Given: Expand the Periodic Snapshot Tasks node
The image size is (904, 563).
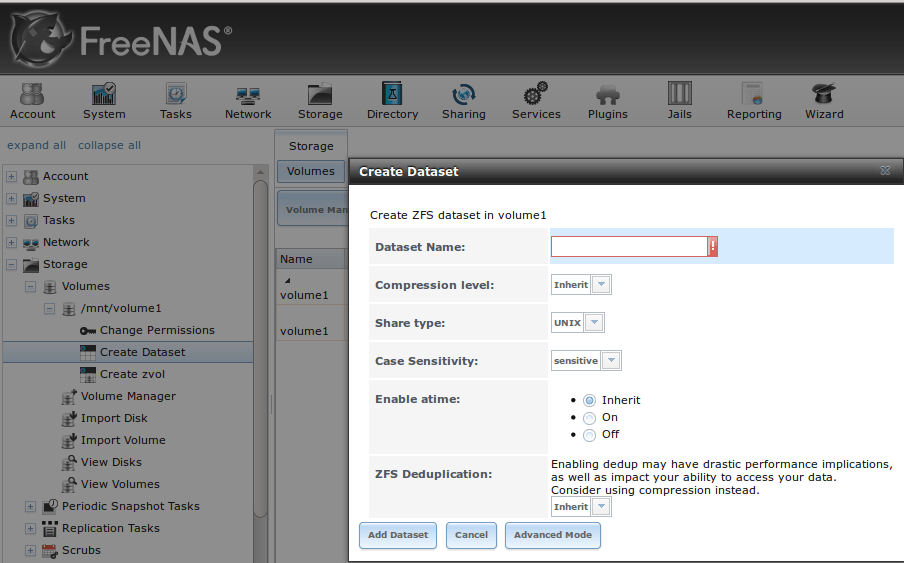Looking at the screenshot, I should 31,507.
